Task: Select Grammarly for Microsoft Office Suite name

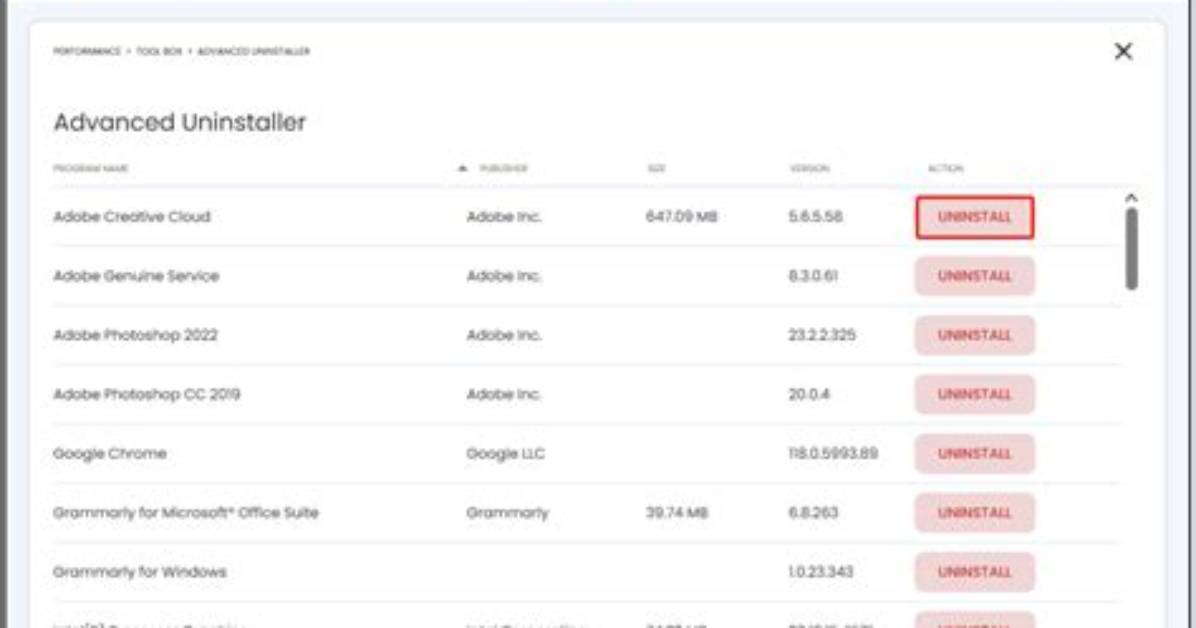Action: coord(185,513)
